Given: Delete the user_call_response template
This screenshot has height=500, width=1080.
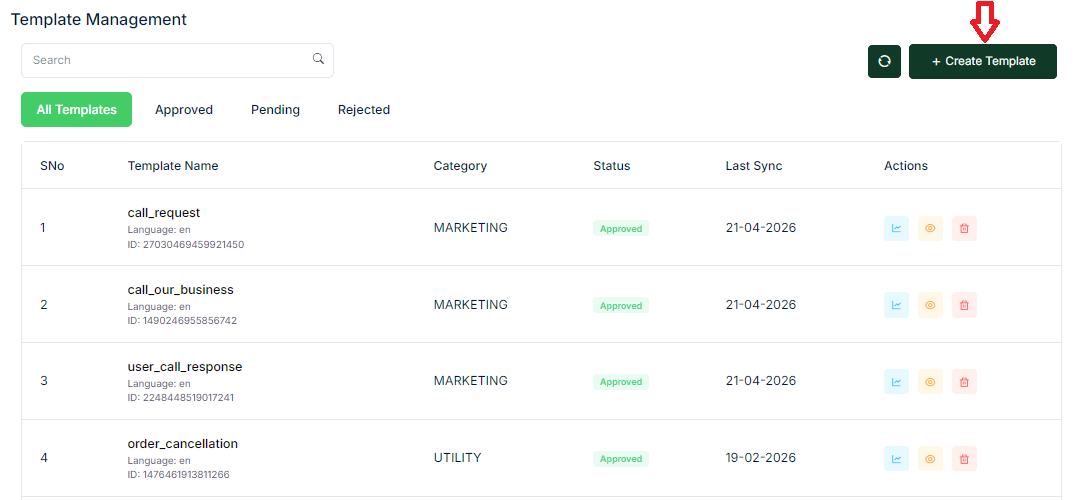Looking at the screenshot, I should tap(964, 382).
